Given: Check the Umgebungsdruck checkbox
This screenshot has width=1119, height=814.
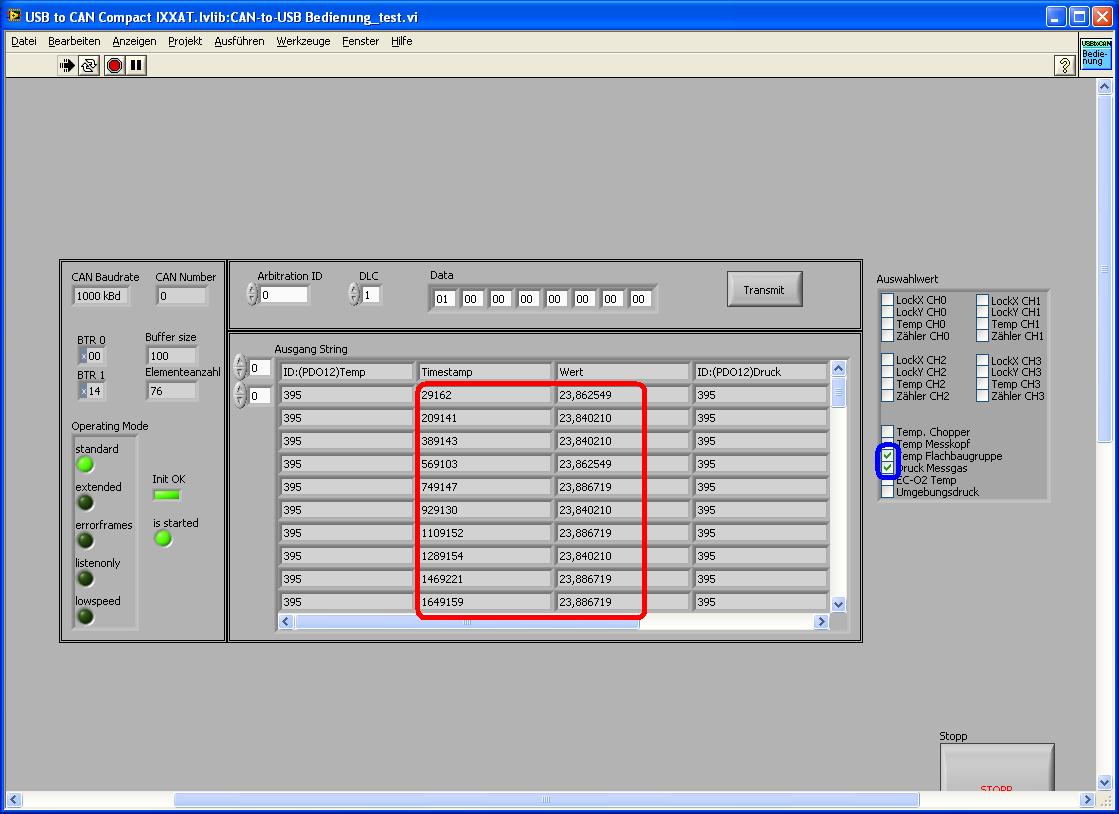Looking at the screenshot, I should pos(887,492).
